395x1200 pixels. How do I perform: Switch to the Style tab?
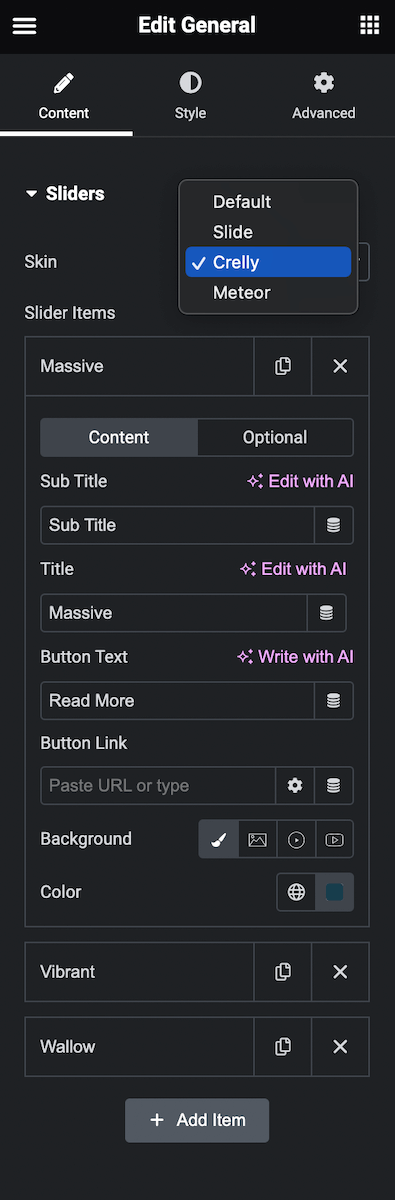click(190, 96)
